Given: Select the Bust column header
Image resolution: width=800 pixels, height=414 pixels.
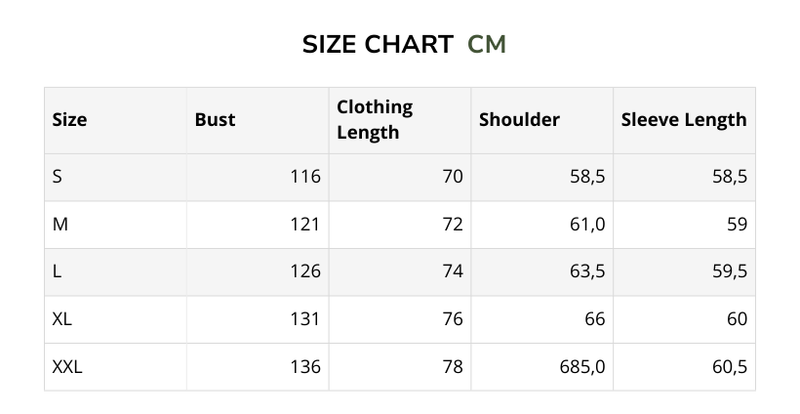Looking at the screenshot, I should (215, 120).
